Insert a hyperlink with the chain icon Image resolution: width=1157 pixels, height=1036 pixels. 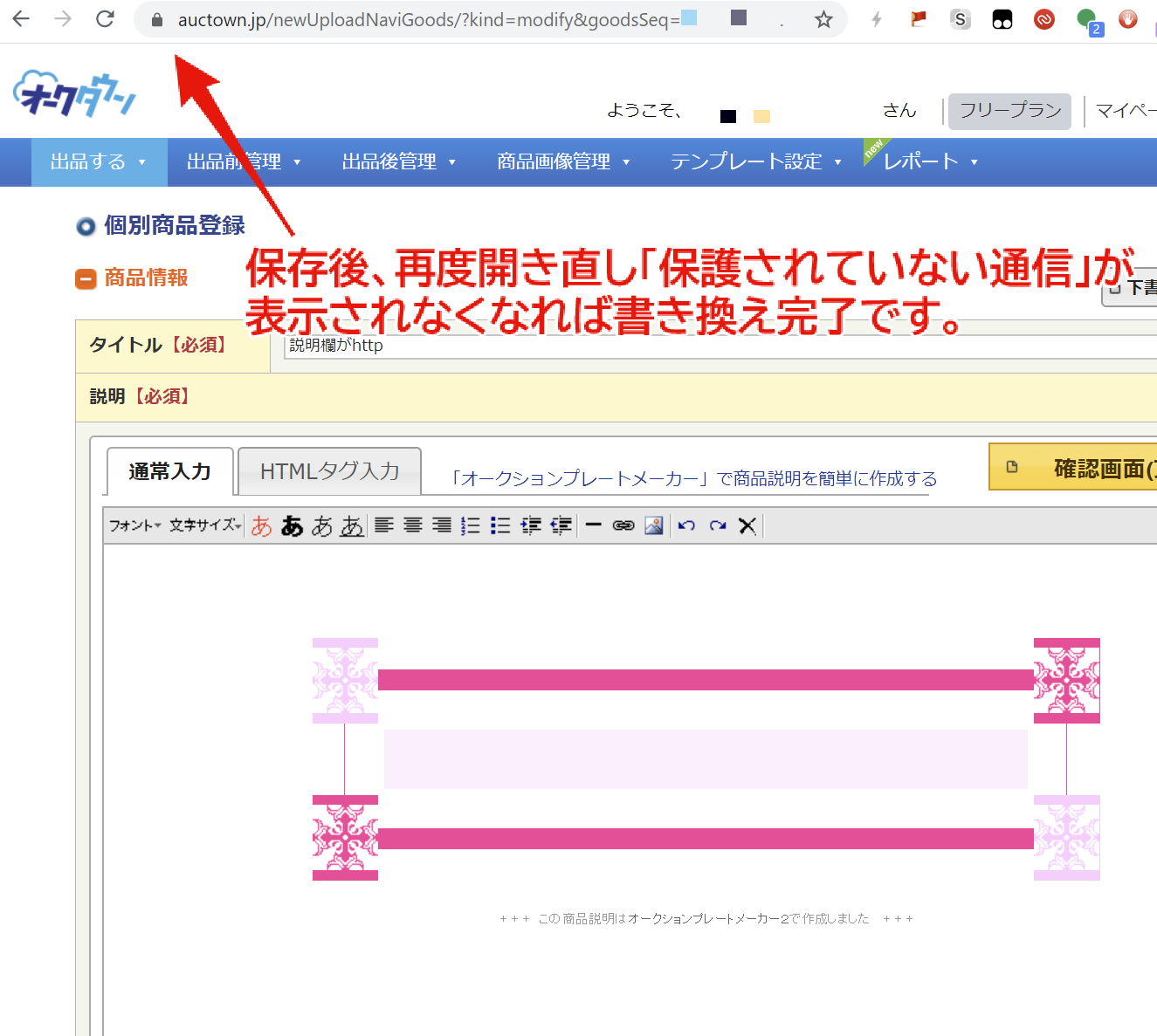click(623, 525)
